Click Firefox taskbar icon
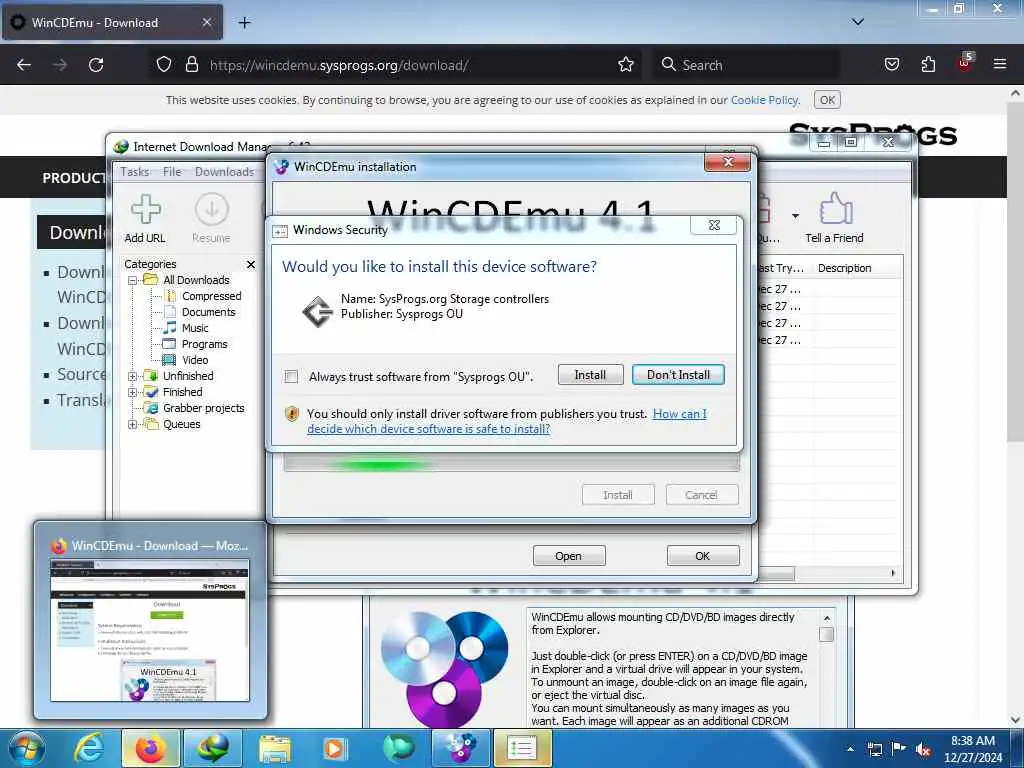The height and width of the screenshot is (768, 1024). (150, 748)
